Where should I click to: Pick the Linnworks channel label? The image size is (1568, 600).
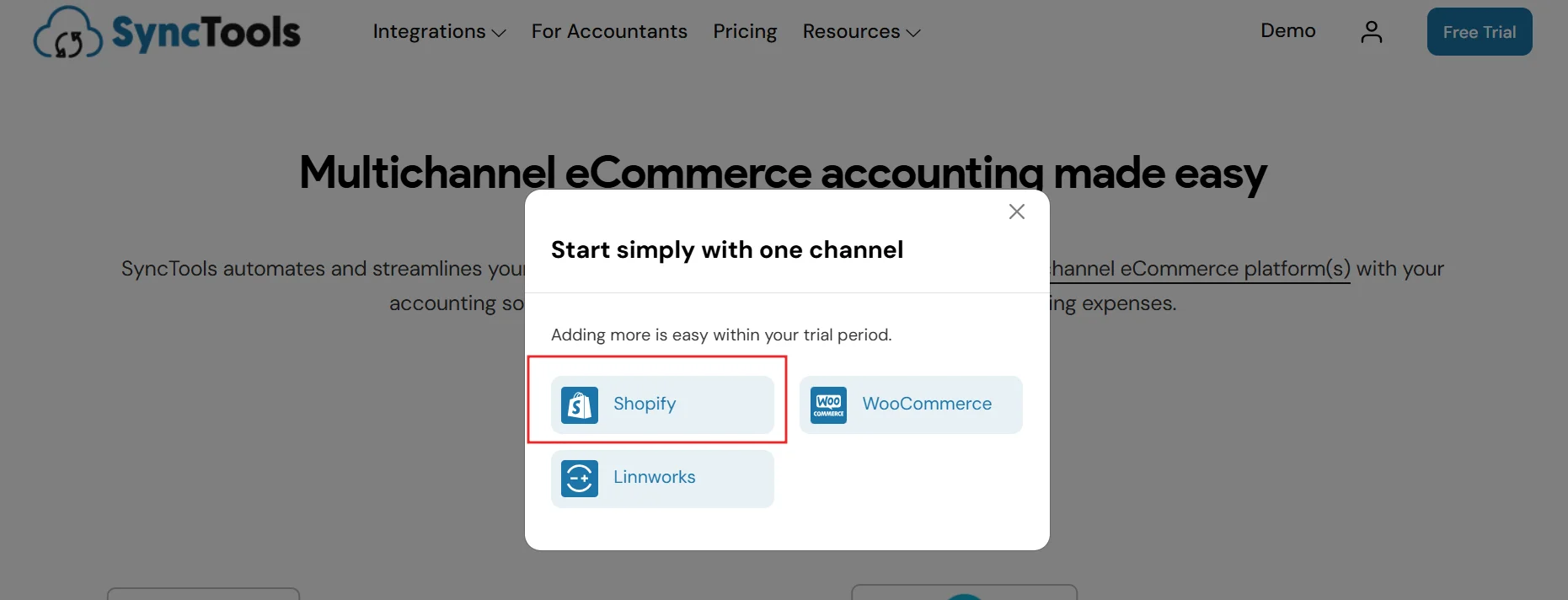[x=655, y=478]
